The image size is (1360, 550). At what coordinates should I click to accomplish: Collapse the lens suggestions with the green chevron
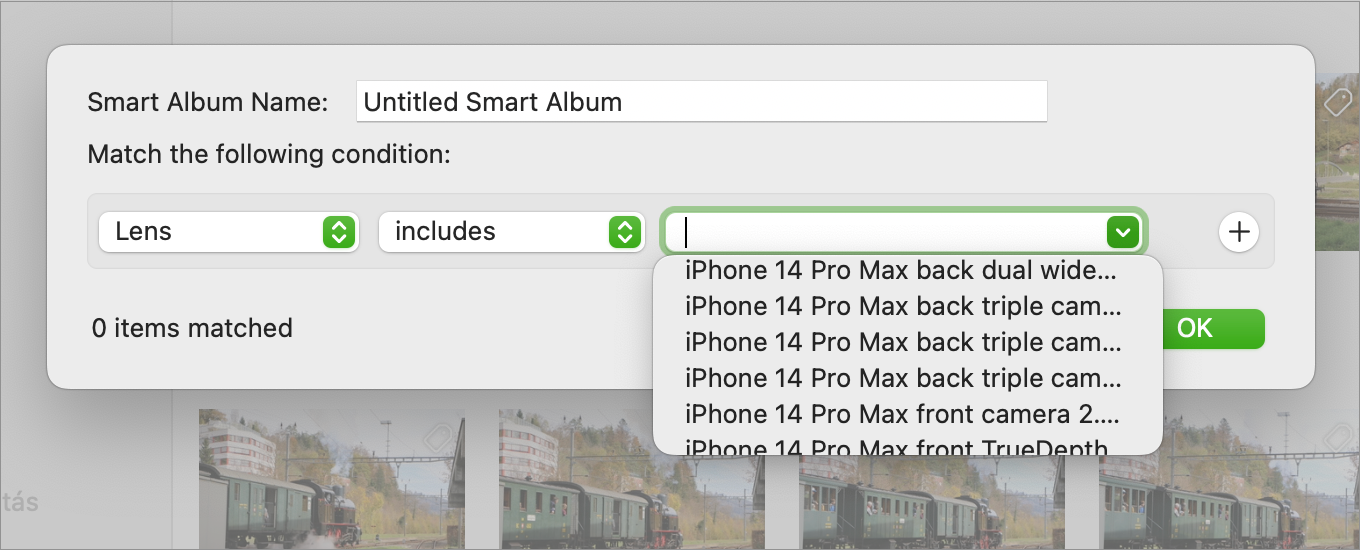[x=1123, y=232]
